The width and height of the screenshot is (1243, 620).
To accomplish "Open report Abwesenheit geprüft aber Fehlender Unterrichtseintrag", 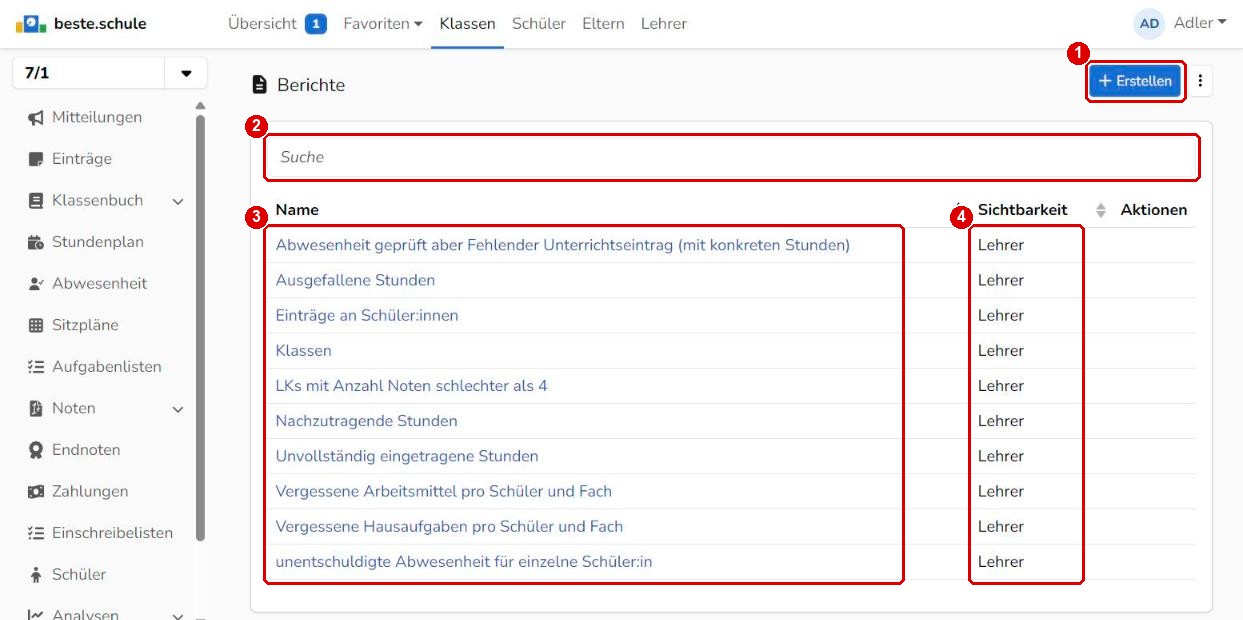I will pyautogui.click(x=563, y=245).
